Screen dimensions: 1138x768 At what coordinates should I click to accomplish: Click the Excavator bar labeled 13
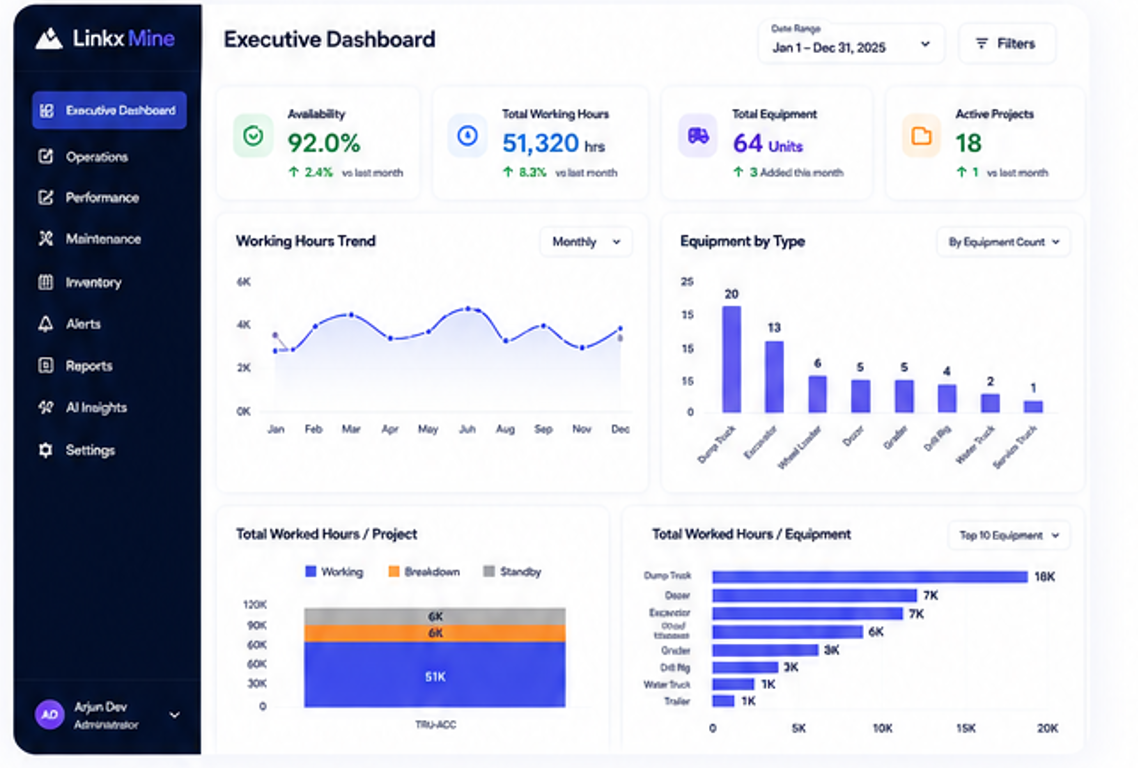[x=774, y=377]
